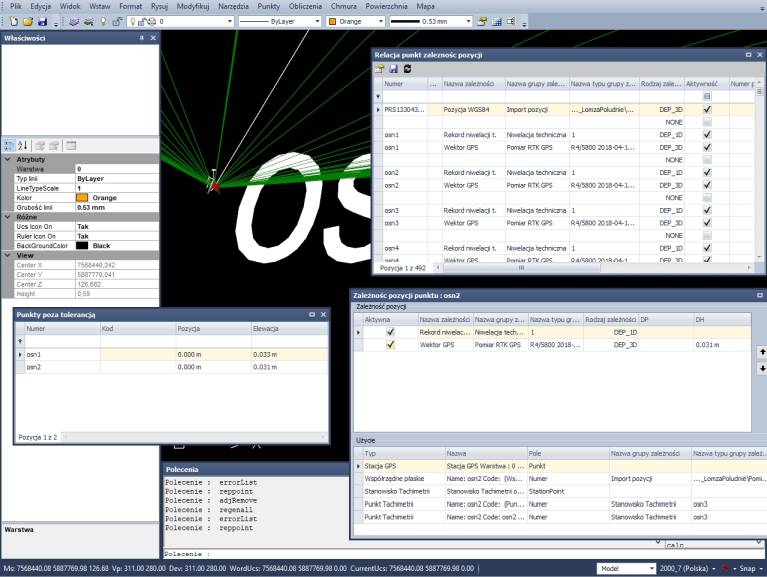Click the Save icon in the main toolbar
Screen dimensions: 767x577
pyautogui.click(x=42, y=20)
